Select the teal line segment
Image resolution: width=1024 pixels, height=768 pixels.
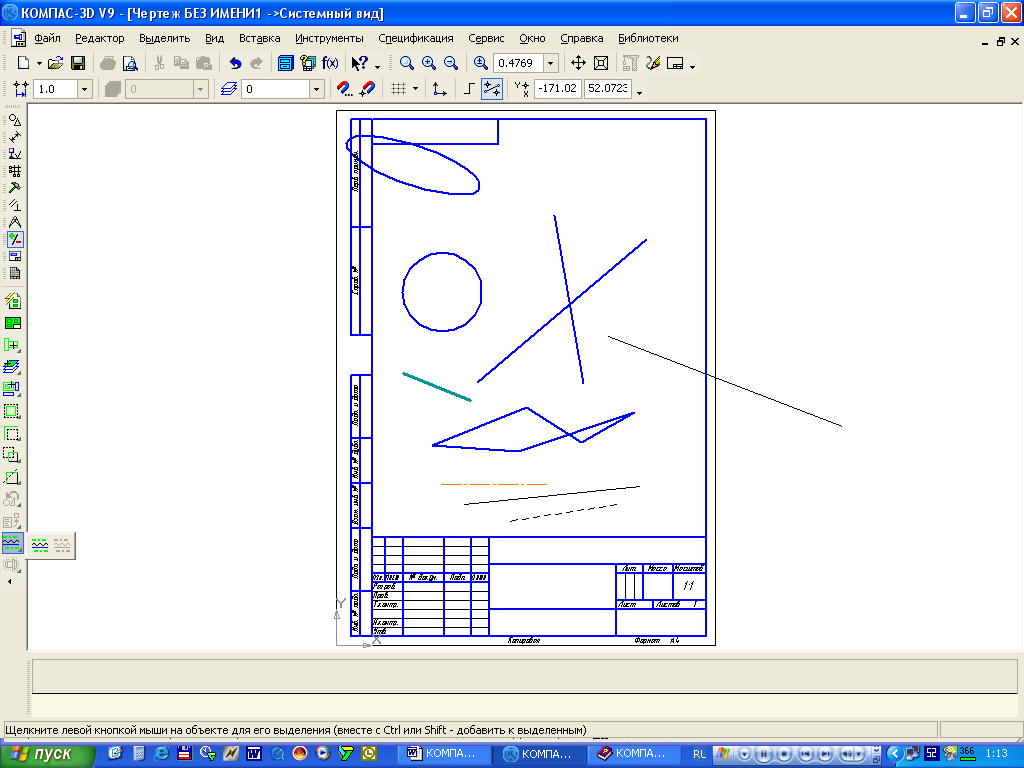437,387
